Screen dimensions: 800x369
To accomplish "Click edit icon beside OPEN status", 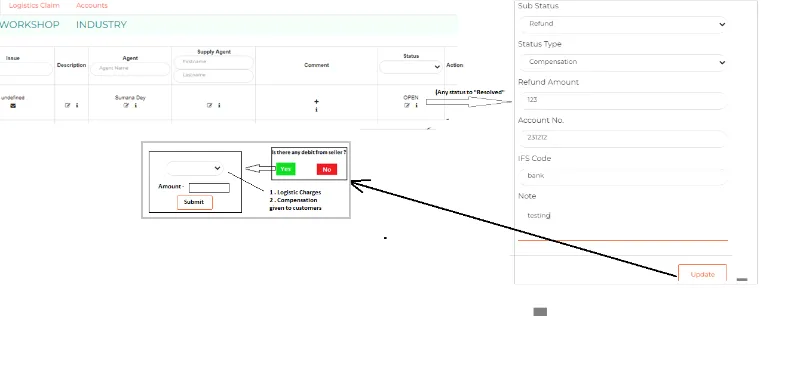I will (x=407, y=105).
